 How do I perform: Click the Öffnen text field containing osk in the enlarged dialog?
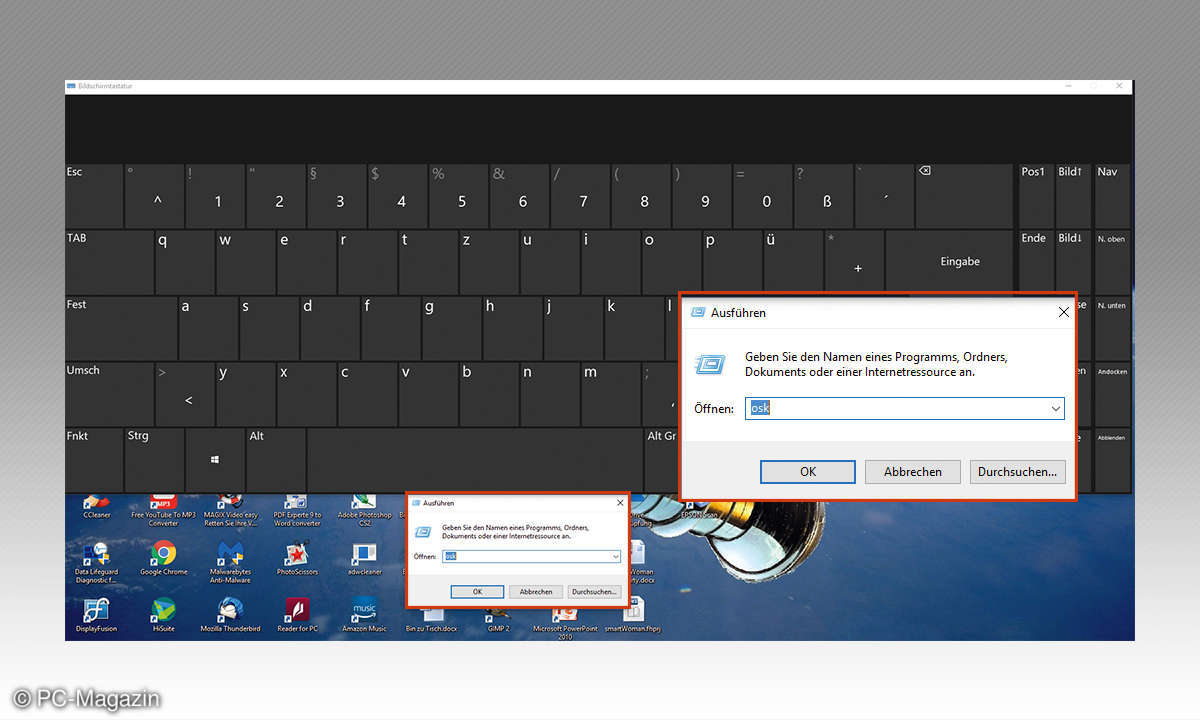(x=895, y=409)
